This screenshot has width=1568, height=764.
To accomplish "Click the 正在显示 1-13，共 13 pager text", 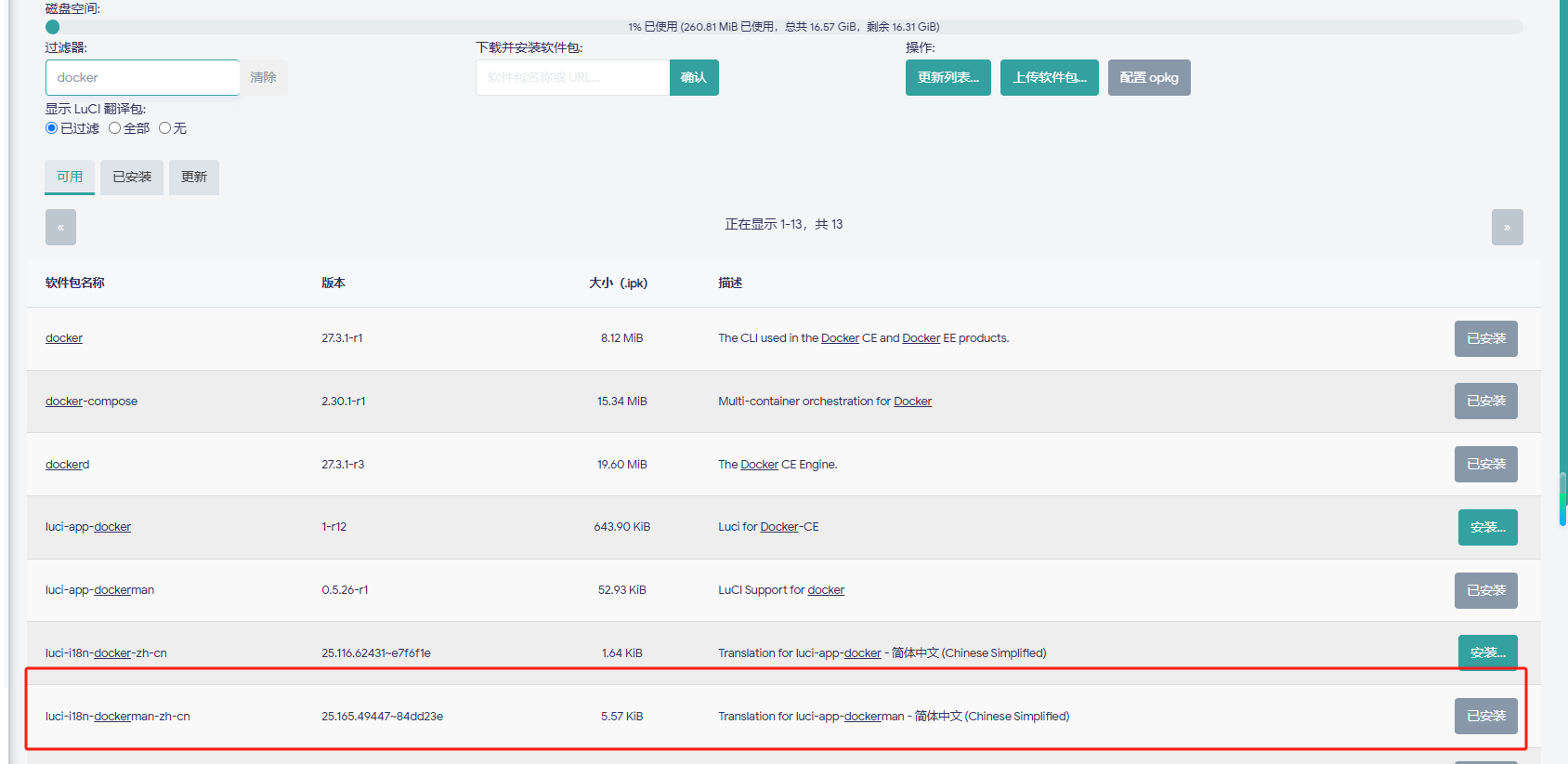I will pyautogui.click(x=784, y=224).
